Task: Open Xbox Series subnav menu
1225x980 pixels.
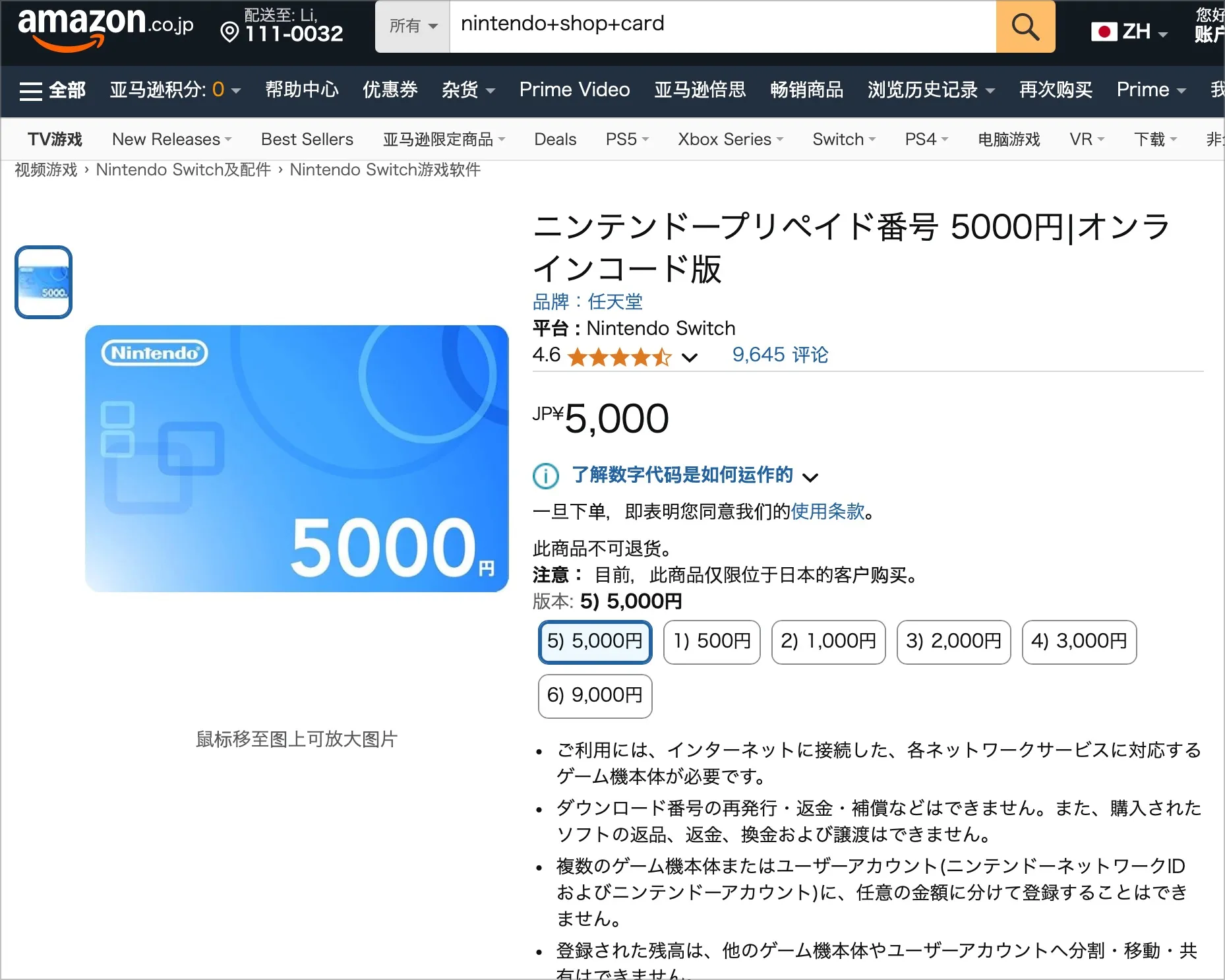Action: [x=731, y=139]
